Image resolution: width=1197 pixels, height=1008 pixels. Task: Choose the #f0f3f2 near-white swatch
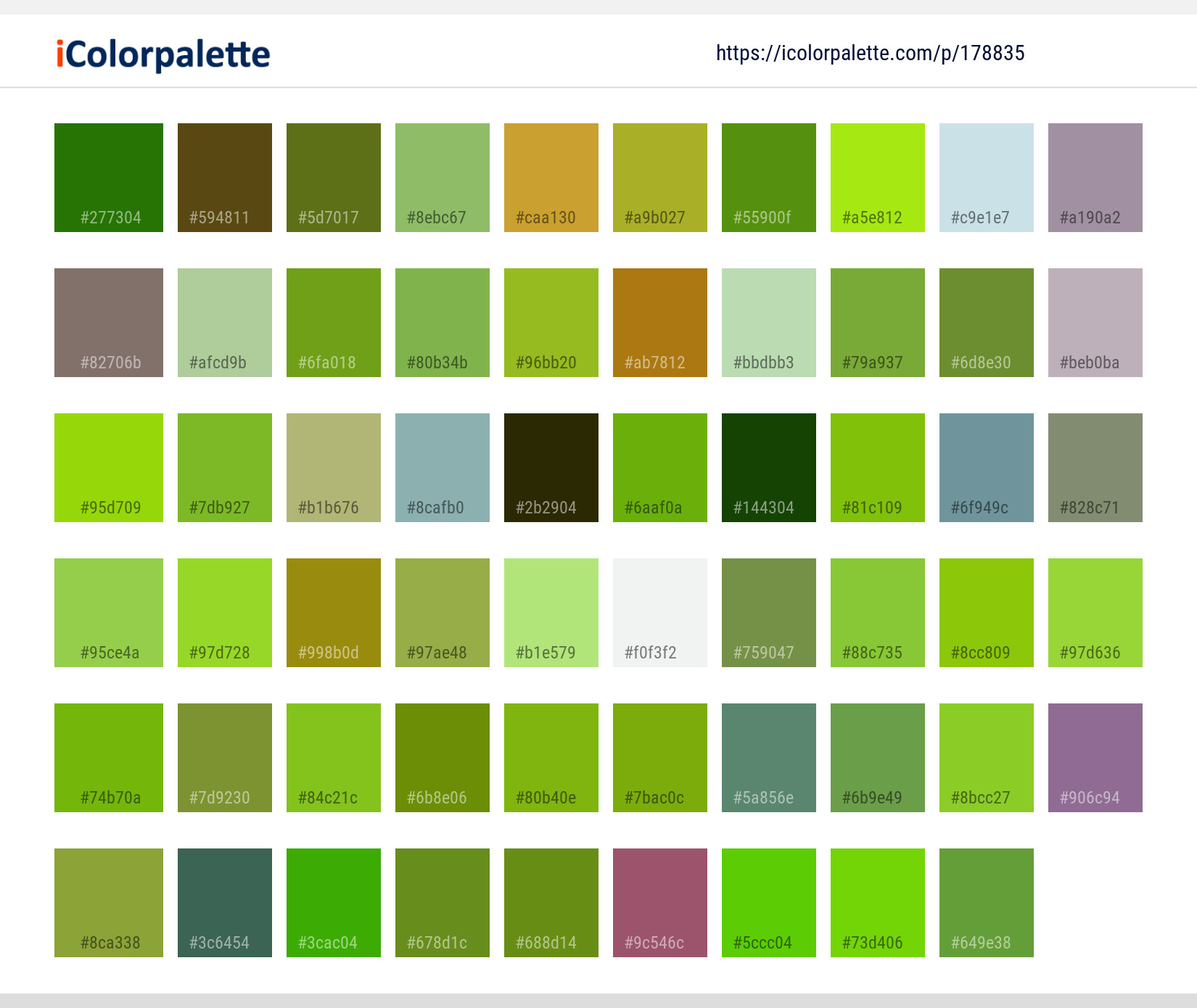click(x=660, y=613)
